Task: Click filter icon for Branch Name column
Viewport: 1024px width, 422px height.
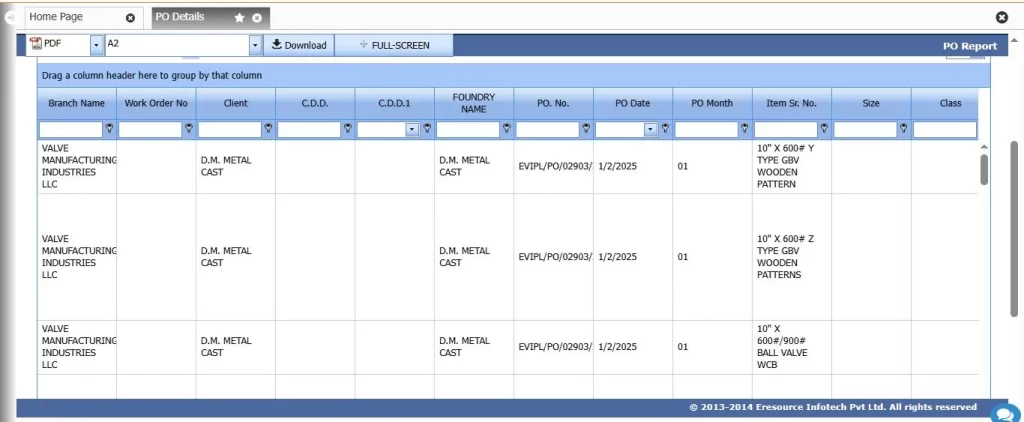Action: pos(109,129)
